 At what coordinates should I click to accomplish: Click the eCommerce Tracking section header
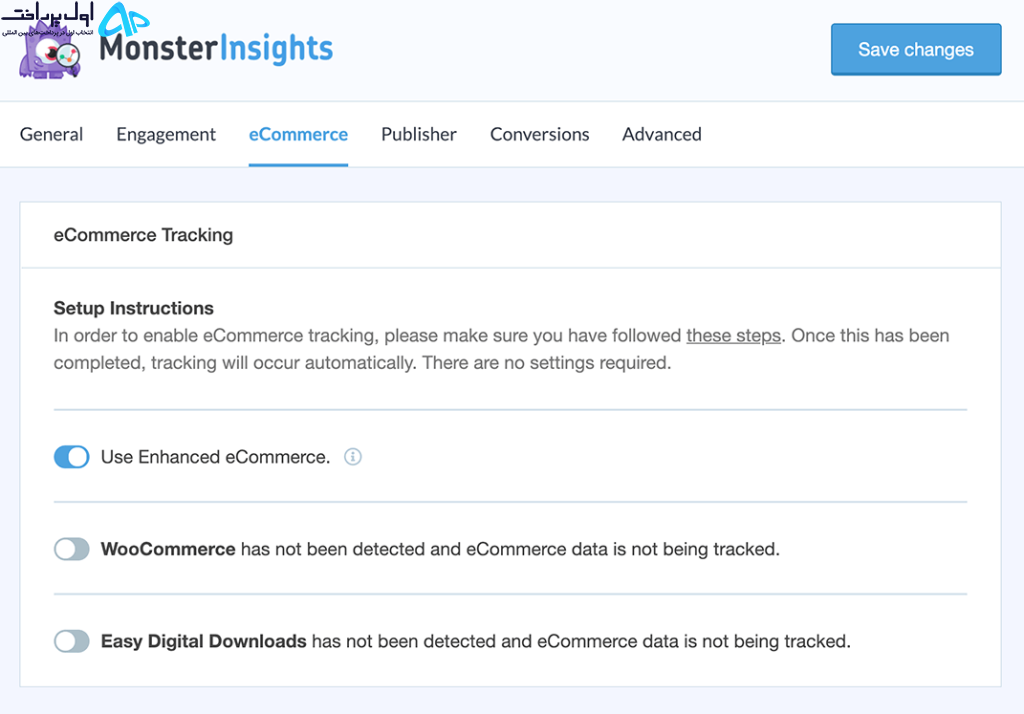click(x=143, y=235)
